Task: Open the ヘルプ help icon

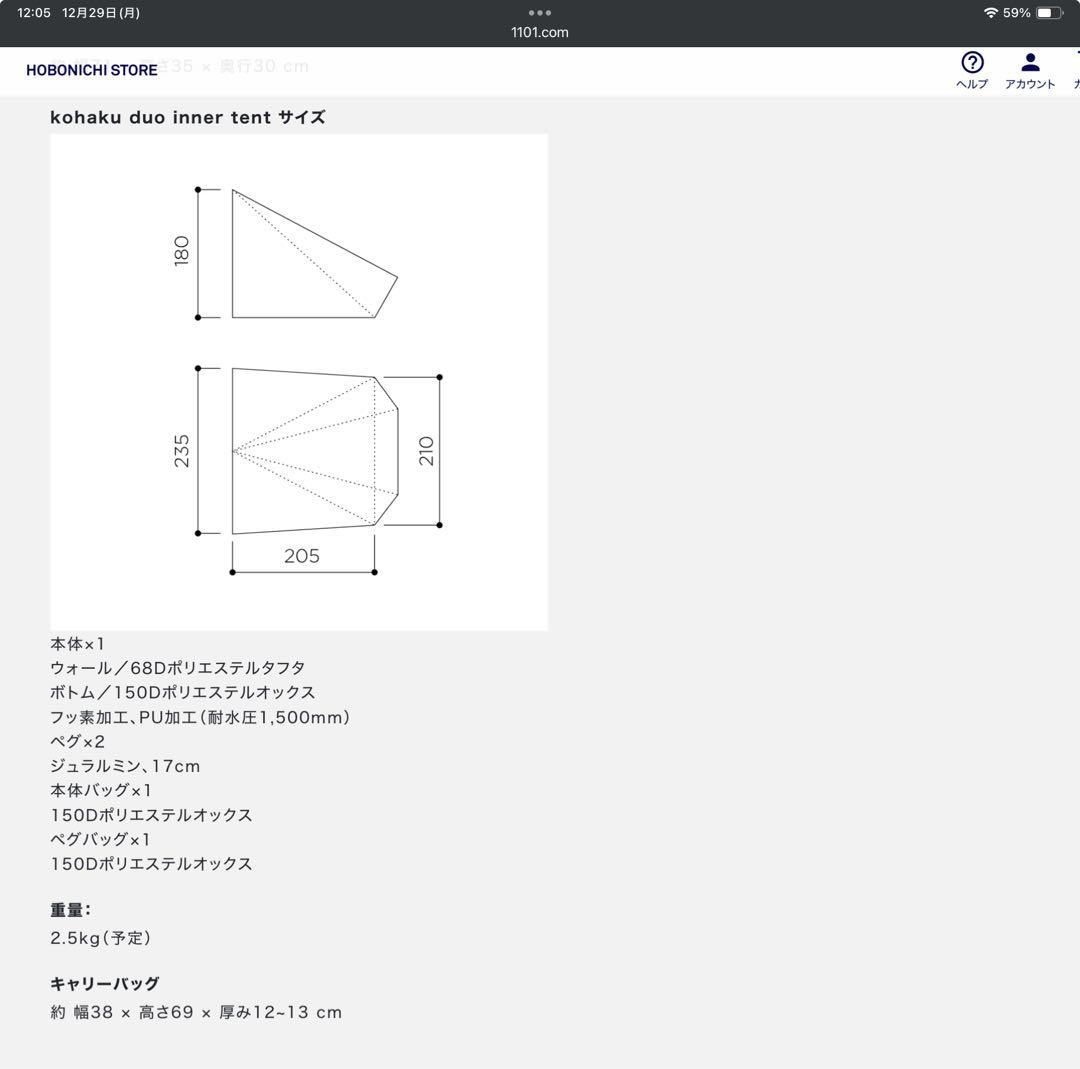Action: tap(971, 70)
